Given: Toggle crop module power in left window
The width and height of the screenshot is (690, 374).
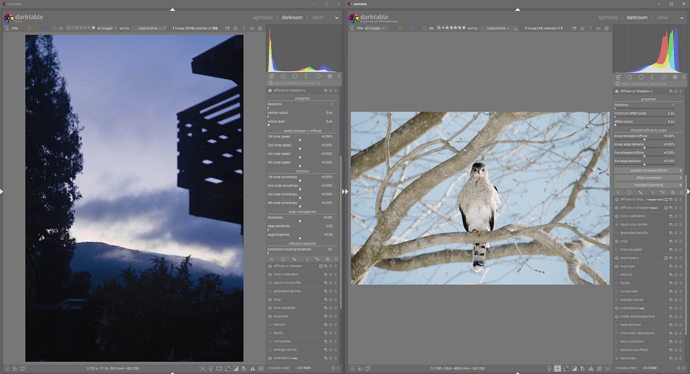Looking at the screenshot, I should [270, 300].
